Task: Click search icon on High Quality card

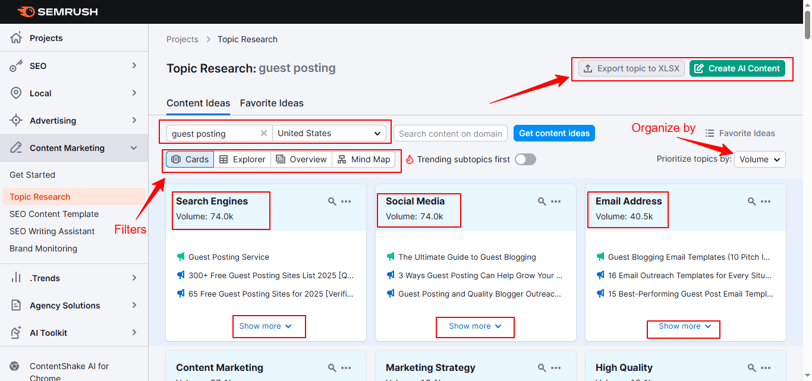Action: tap(751, 368)
